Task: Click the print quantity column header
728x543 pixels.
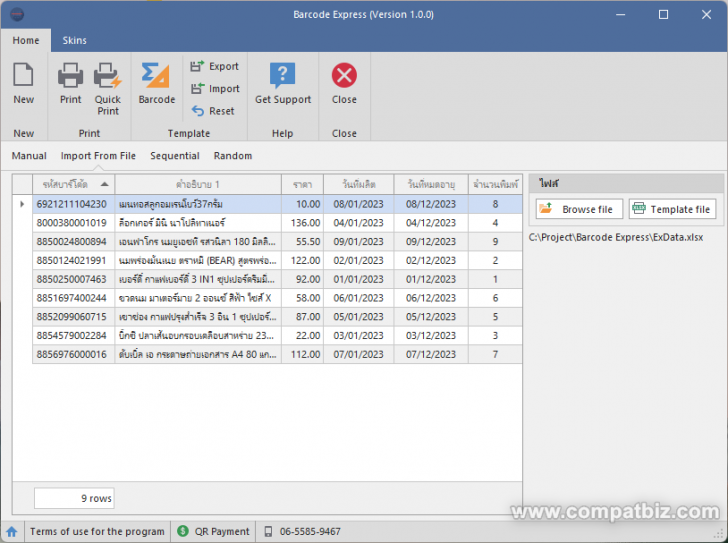Action: pos(495,184)
